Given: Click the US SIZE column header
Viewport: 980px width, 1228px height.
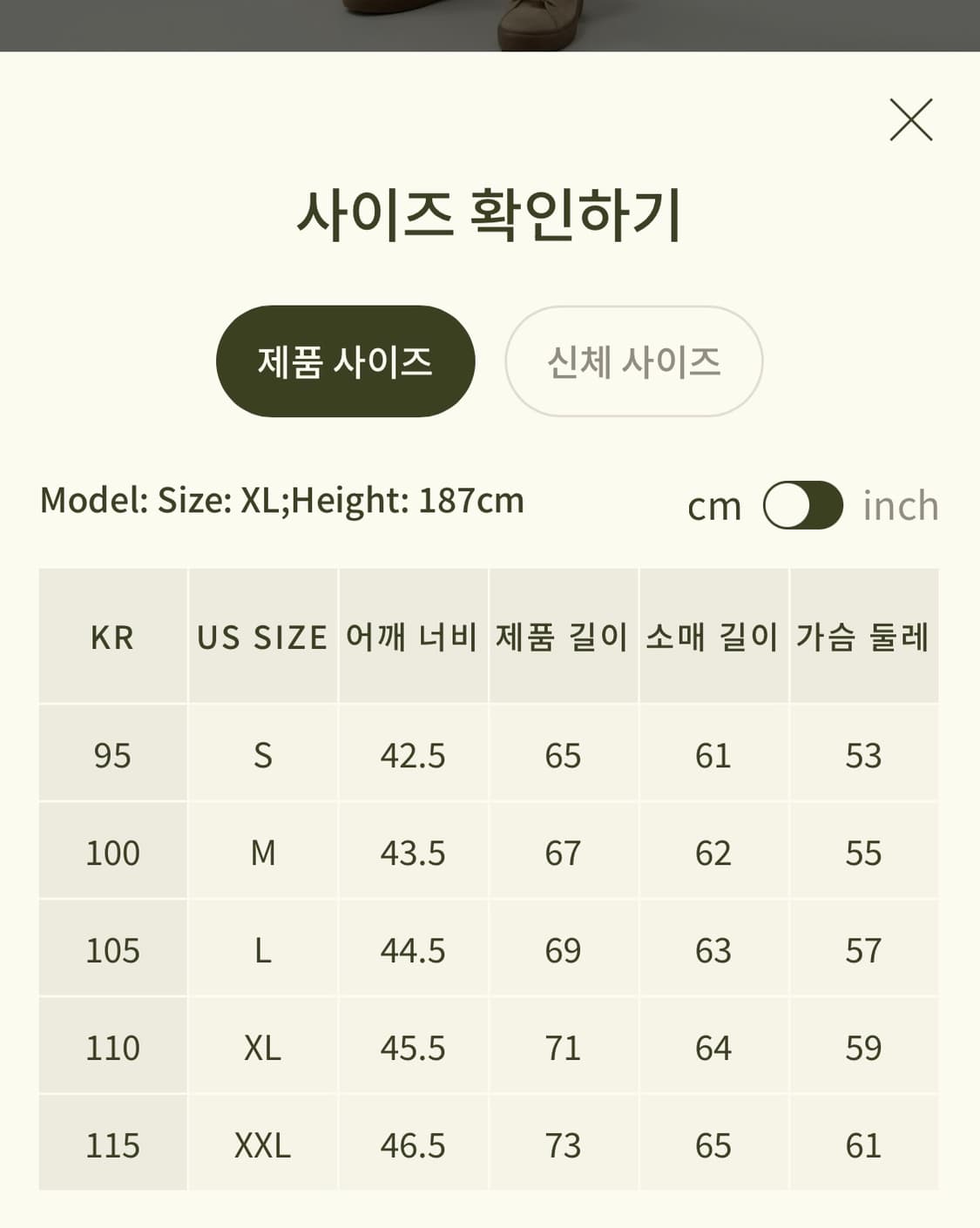Looking at the screenshot, I should (264, 637).
